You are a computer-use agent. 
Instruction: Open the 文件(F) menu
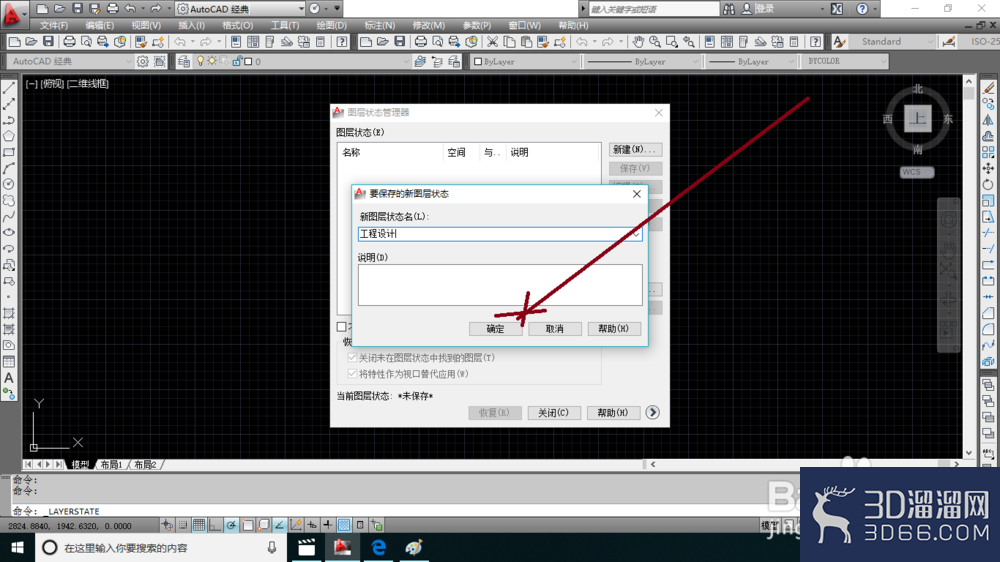[54, 26]
